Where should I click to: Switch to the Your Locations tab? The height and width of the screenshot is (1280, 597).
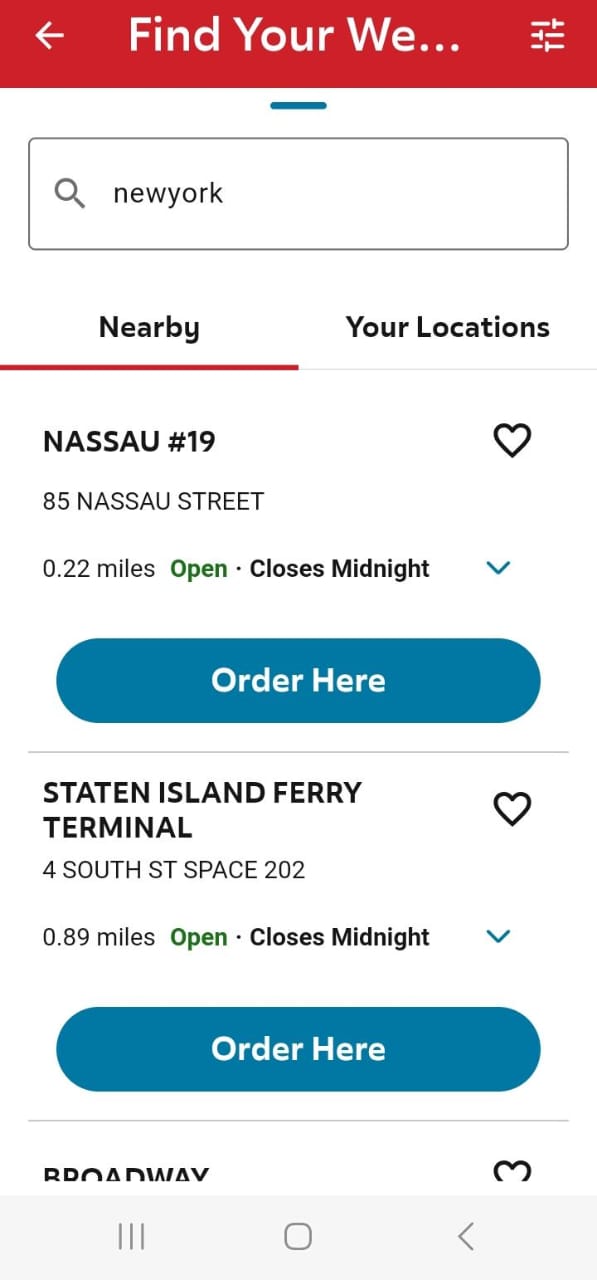[447, 327]
